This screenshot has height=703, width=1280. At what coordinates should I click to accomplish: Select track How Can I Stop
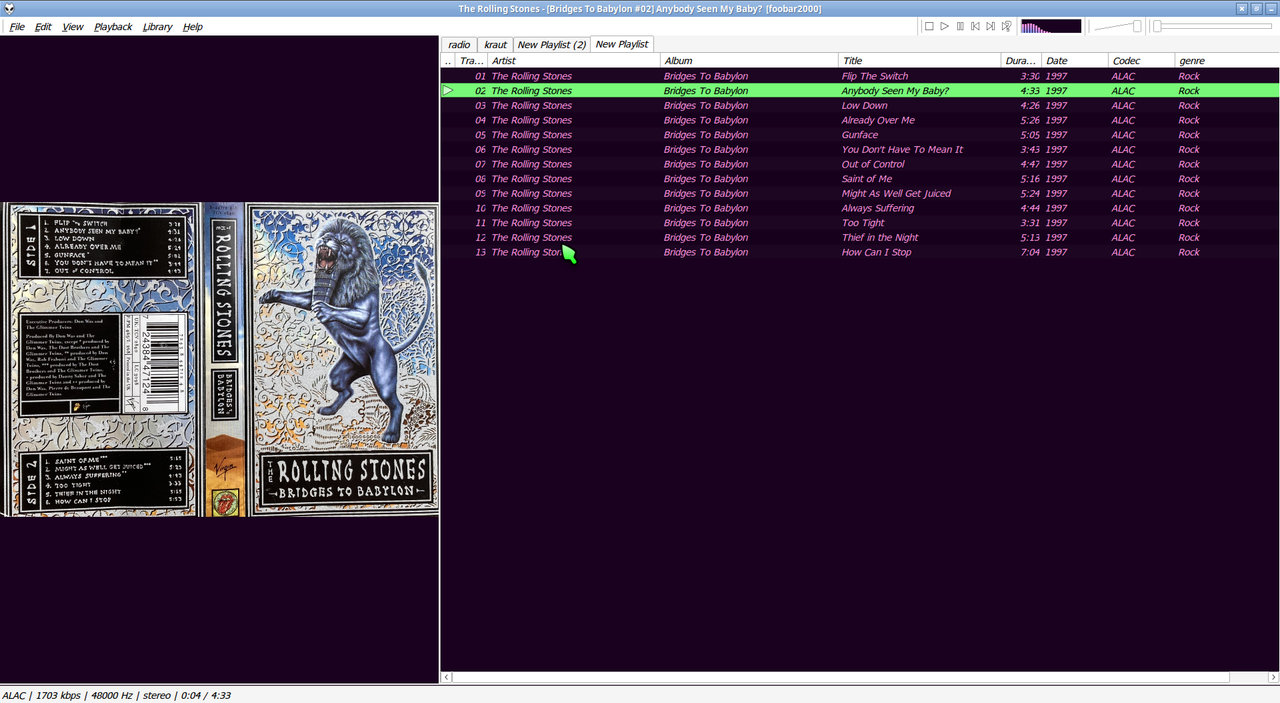859,253
